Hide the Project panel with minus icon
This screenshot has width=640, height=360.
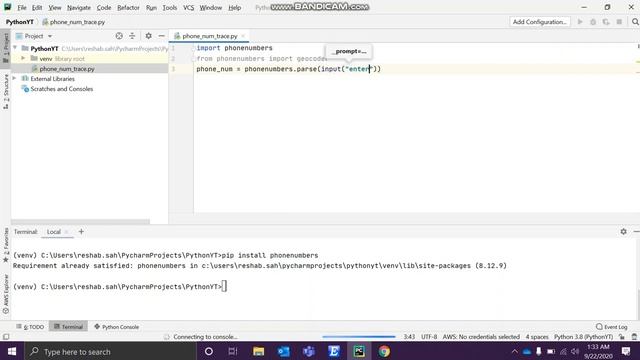pos(162,36)
